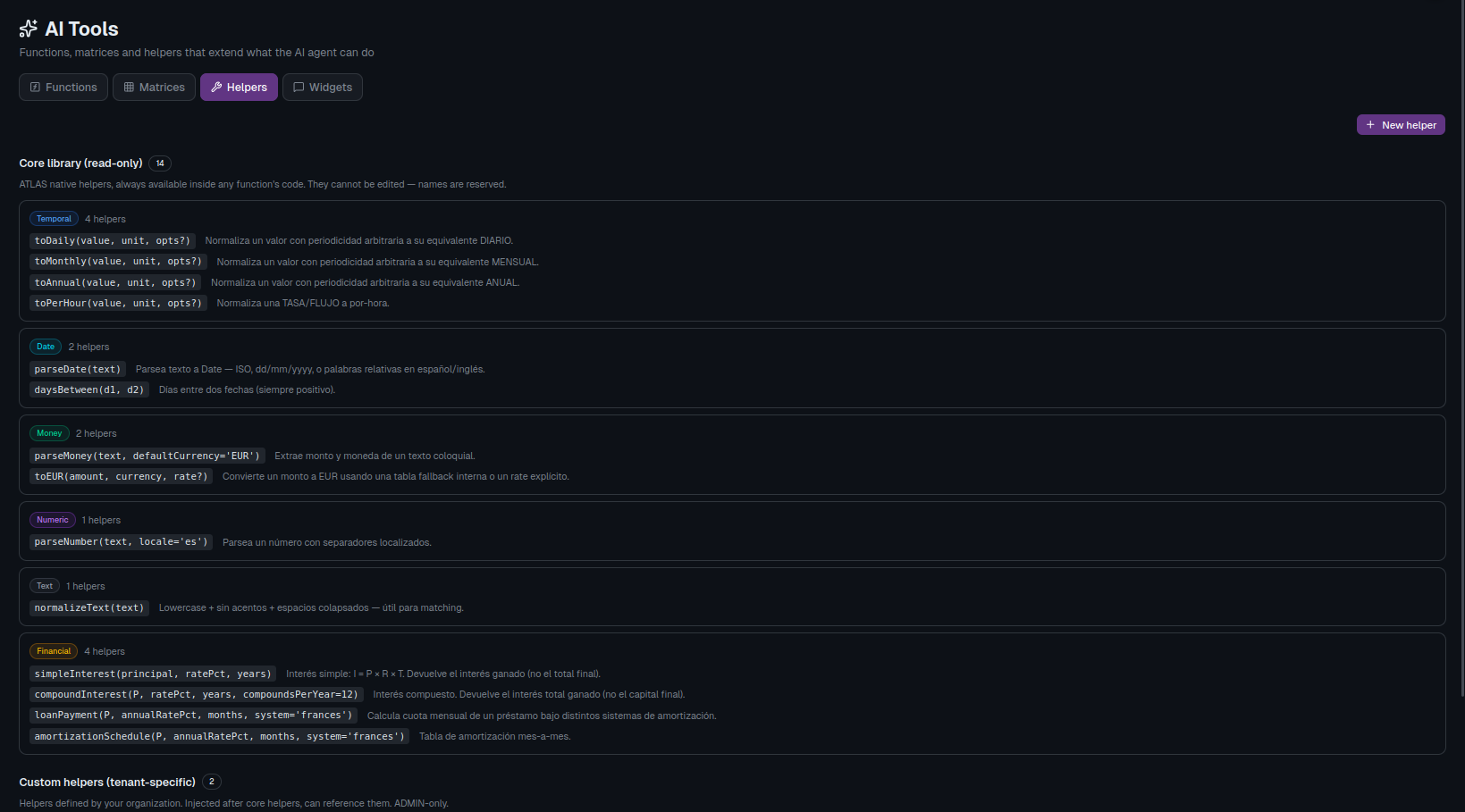Click 'Convierte un monto a EUR' description
Viewport: 1465px width, 812px height.
coord(396,477)
